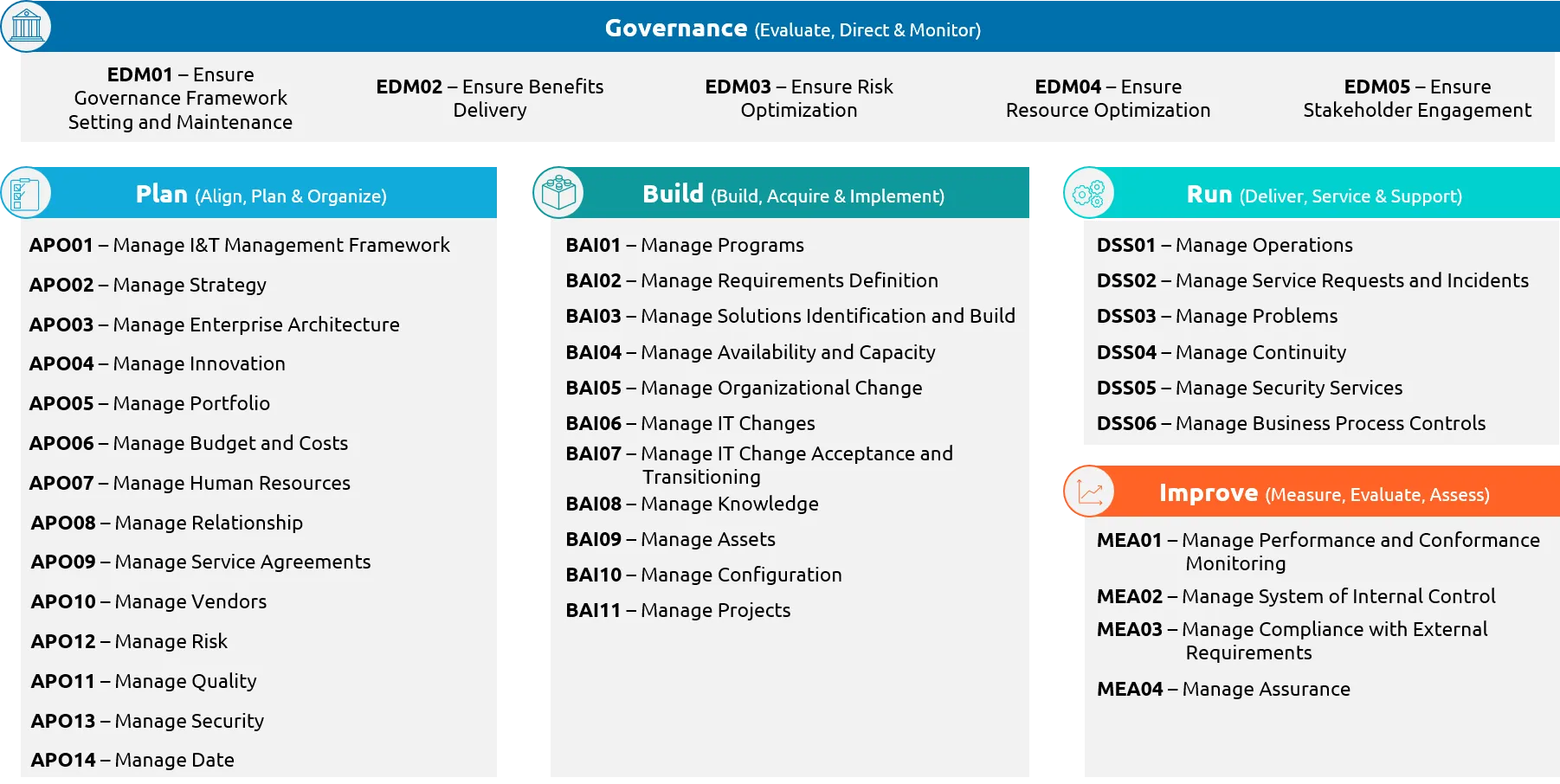
Task: Click the Plan checklist icon
Action: click(x=26, y=192)
